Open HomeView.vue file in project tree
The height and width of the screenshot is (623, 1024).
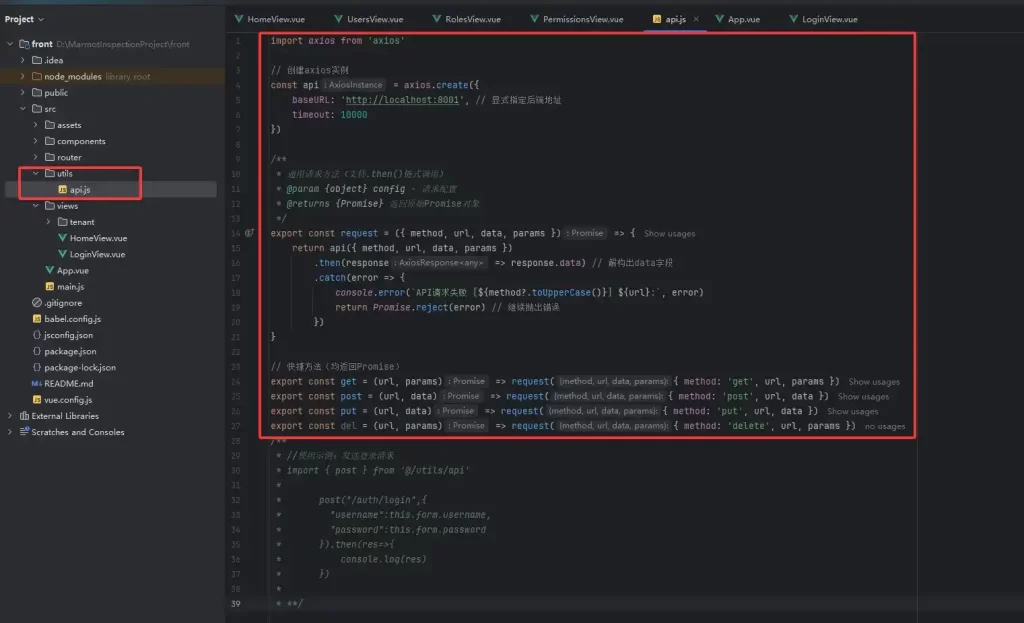(x=97, y=238)
